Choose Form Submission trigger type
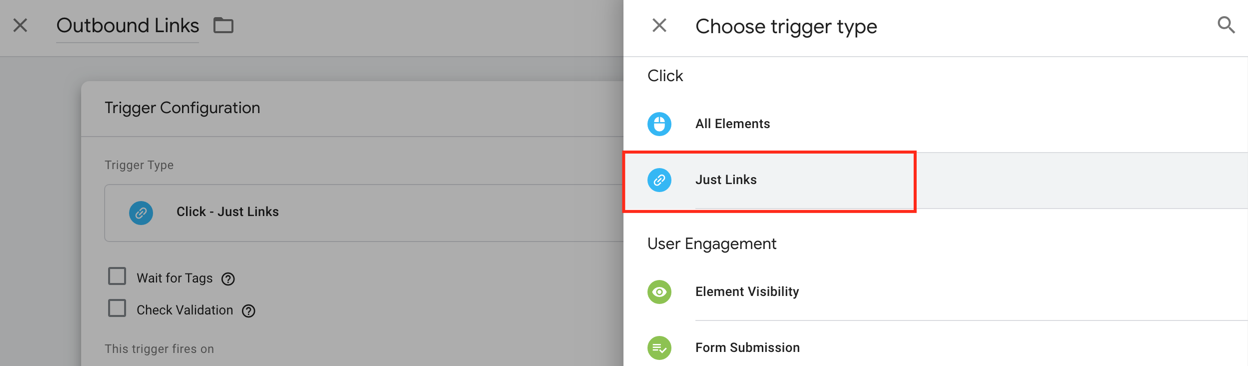Screen dimensions: 1249x366 (x=936, y=346)
